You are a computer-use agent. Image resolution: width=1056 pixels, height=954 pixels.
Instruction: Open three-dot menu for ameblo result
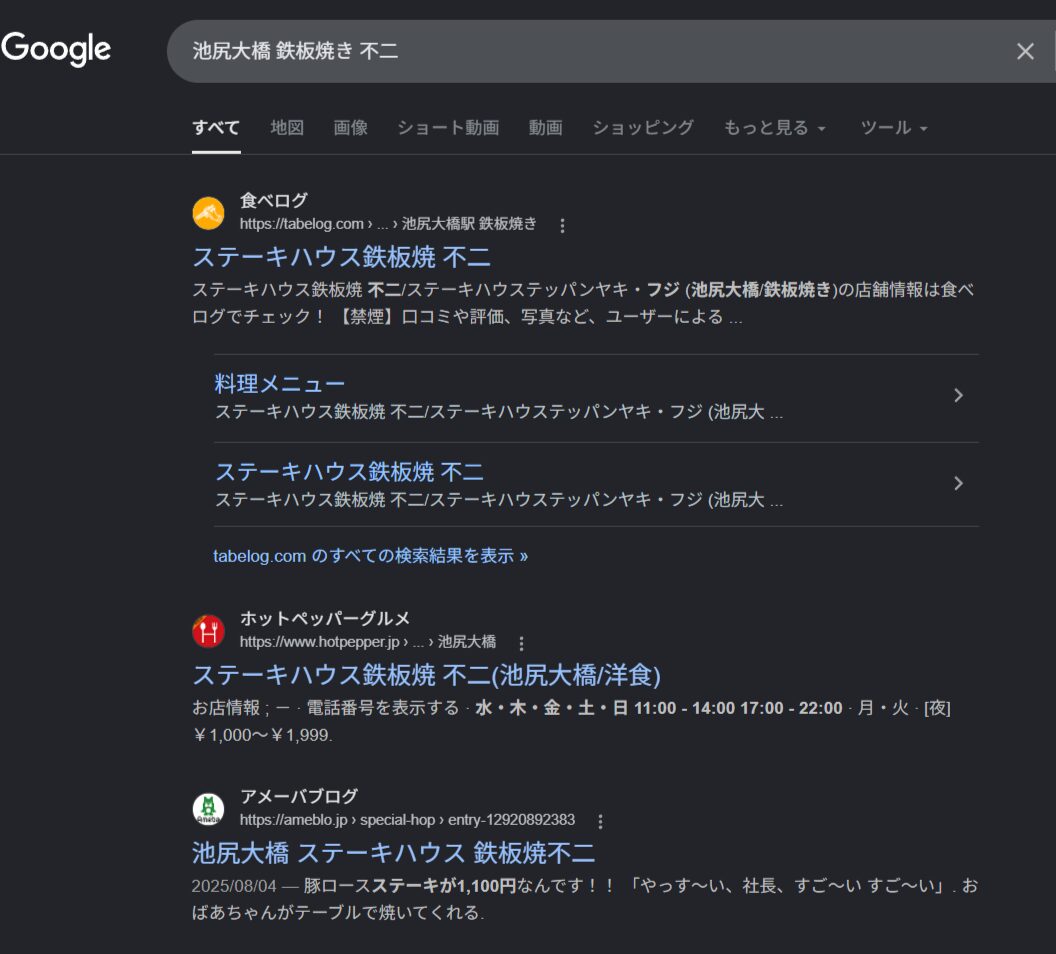click(600, 821)
